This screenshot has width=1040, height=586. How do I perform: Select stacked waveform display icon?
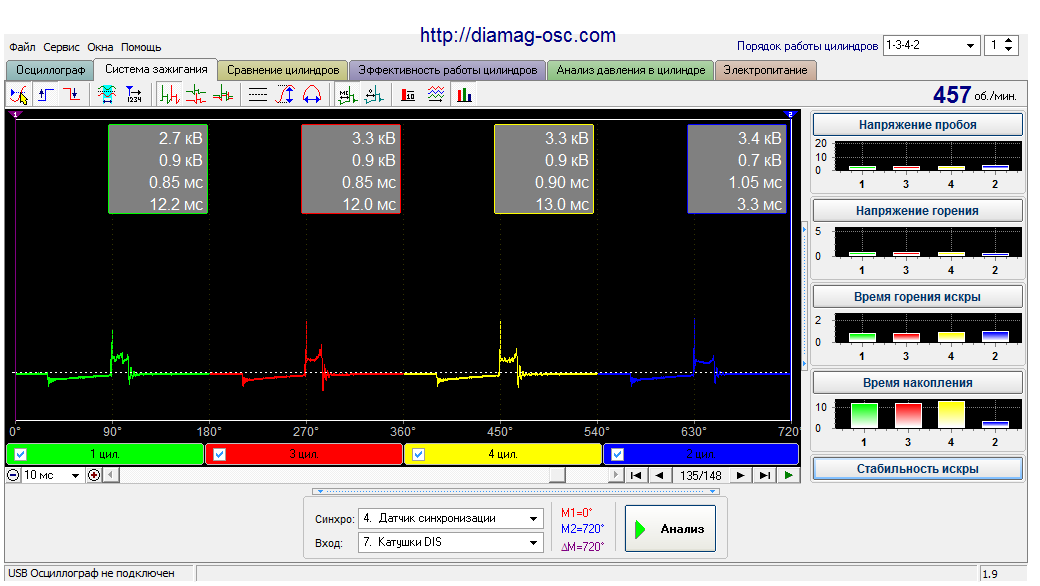(196, 95)
